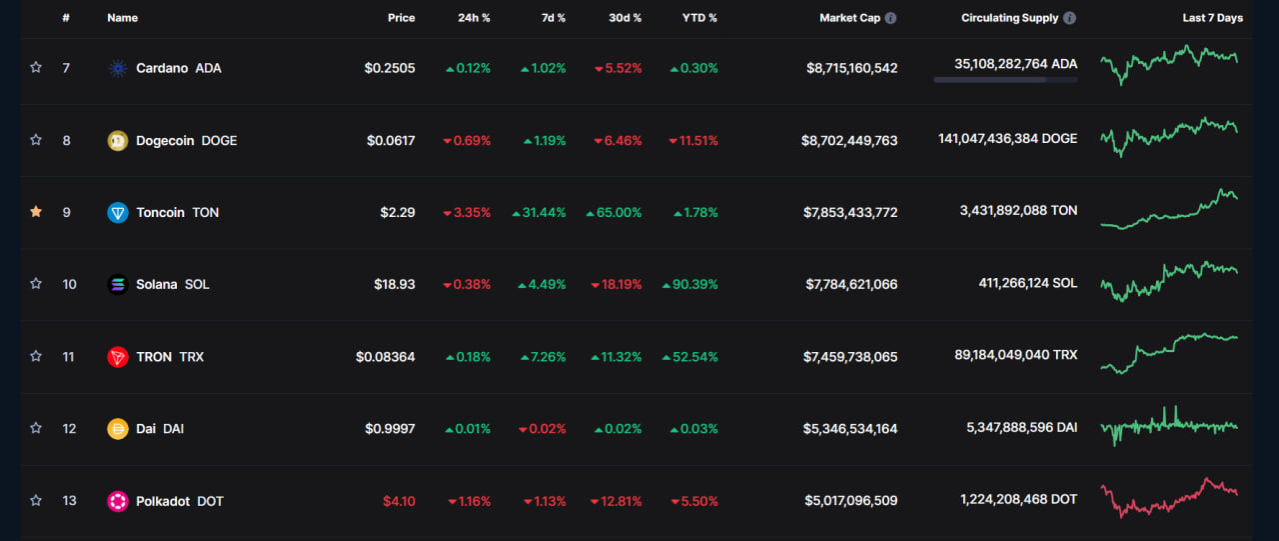The height and width of the screenshot is (541, 1279).
Task: Click the Dogecoin logo icon
Action: click(x=118, y=140)
